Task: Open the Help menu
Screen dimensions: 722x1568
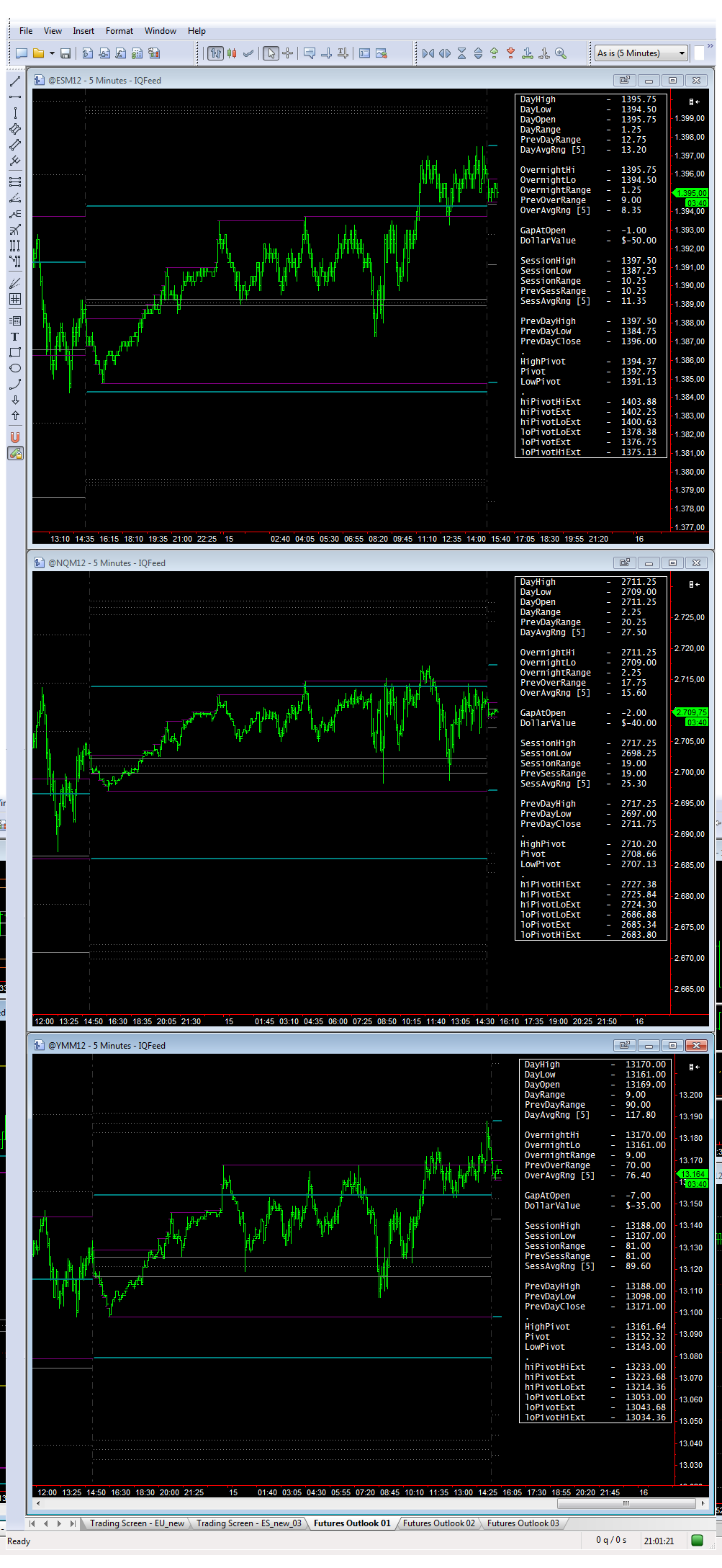Action: [x=197, y=31]
